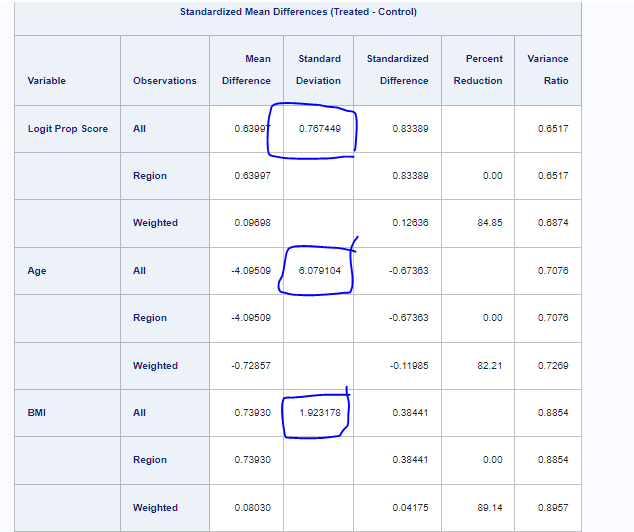
Task: Click the Observations column header
Action: point(165,81)
